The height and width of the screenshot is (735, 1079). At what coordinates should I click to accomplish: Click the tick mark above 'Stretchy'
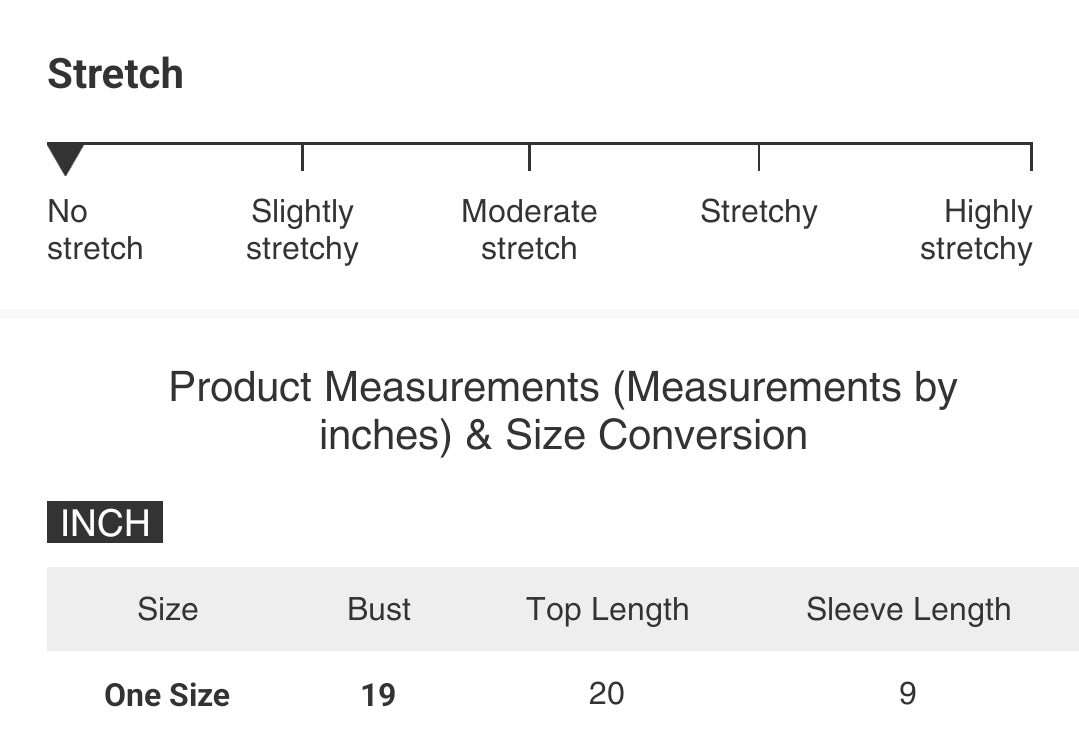click(759, 156)
